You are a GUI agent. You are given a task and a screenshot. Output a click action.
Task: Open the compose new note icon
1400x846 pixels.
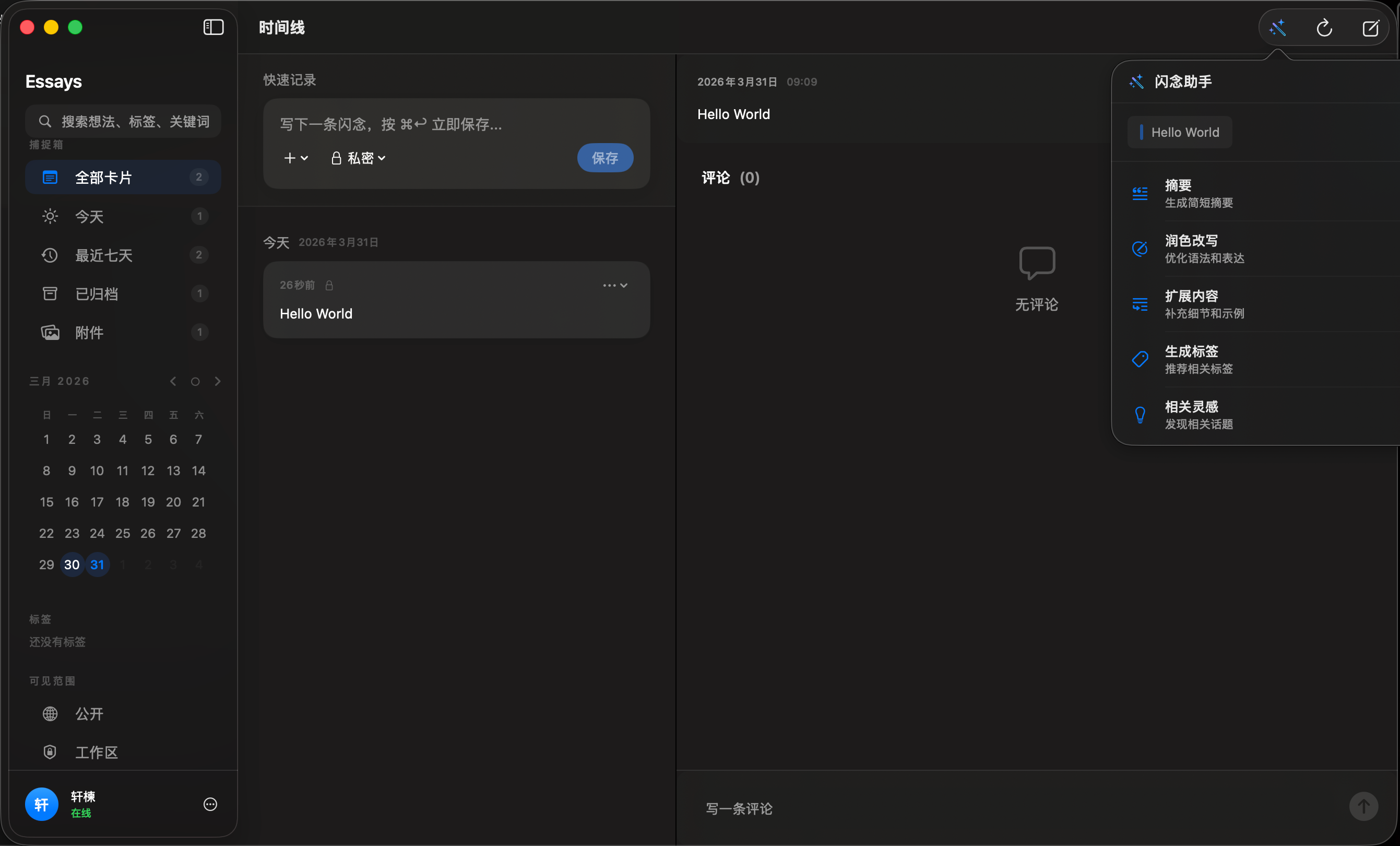point(1371,27)
